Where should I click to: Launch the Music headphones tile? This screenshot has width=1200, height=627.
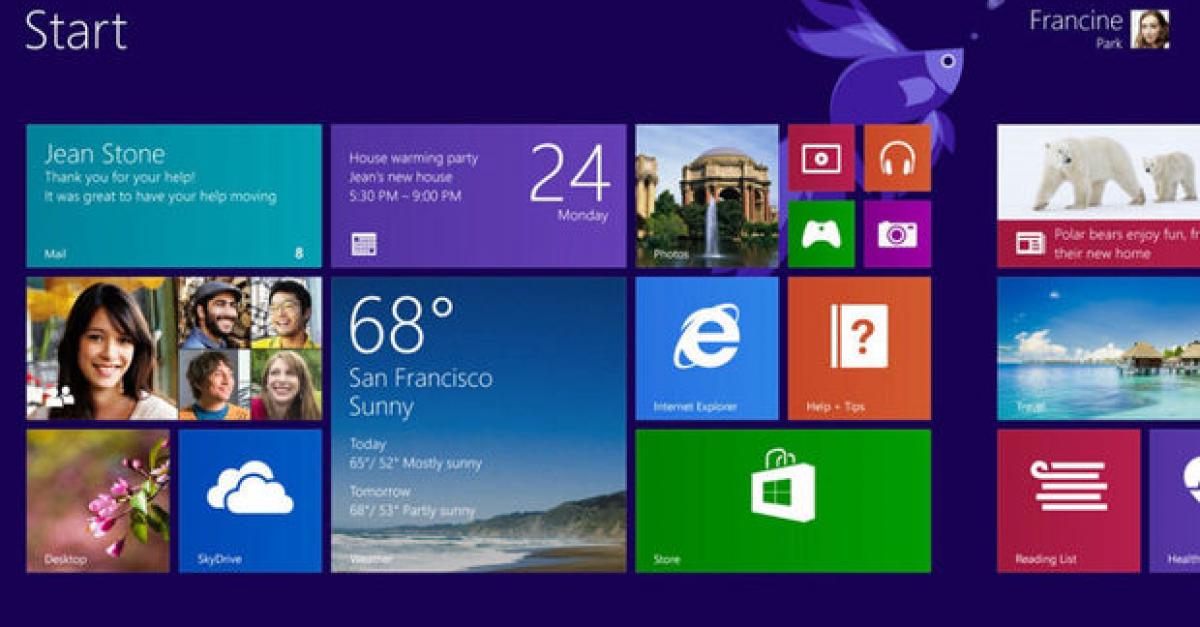(897, 158)
